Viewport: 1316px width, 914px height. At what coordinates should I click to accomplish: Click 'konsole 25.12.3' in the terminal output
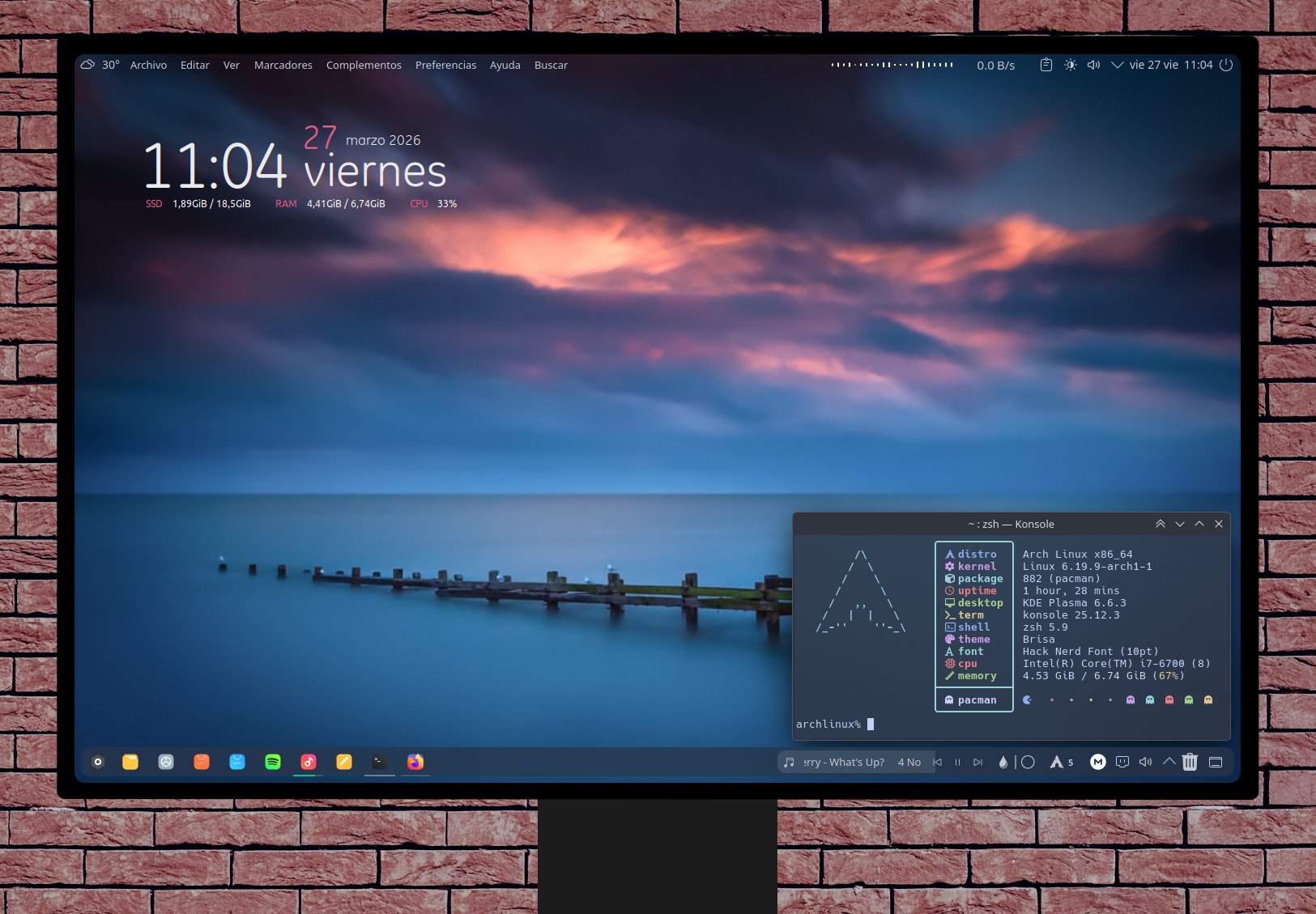1071,615
